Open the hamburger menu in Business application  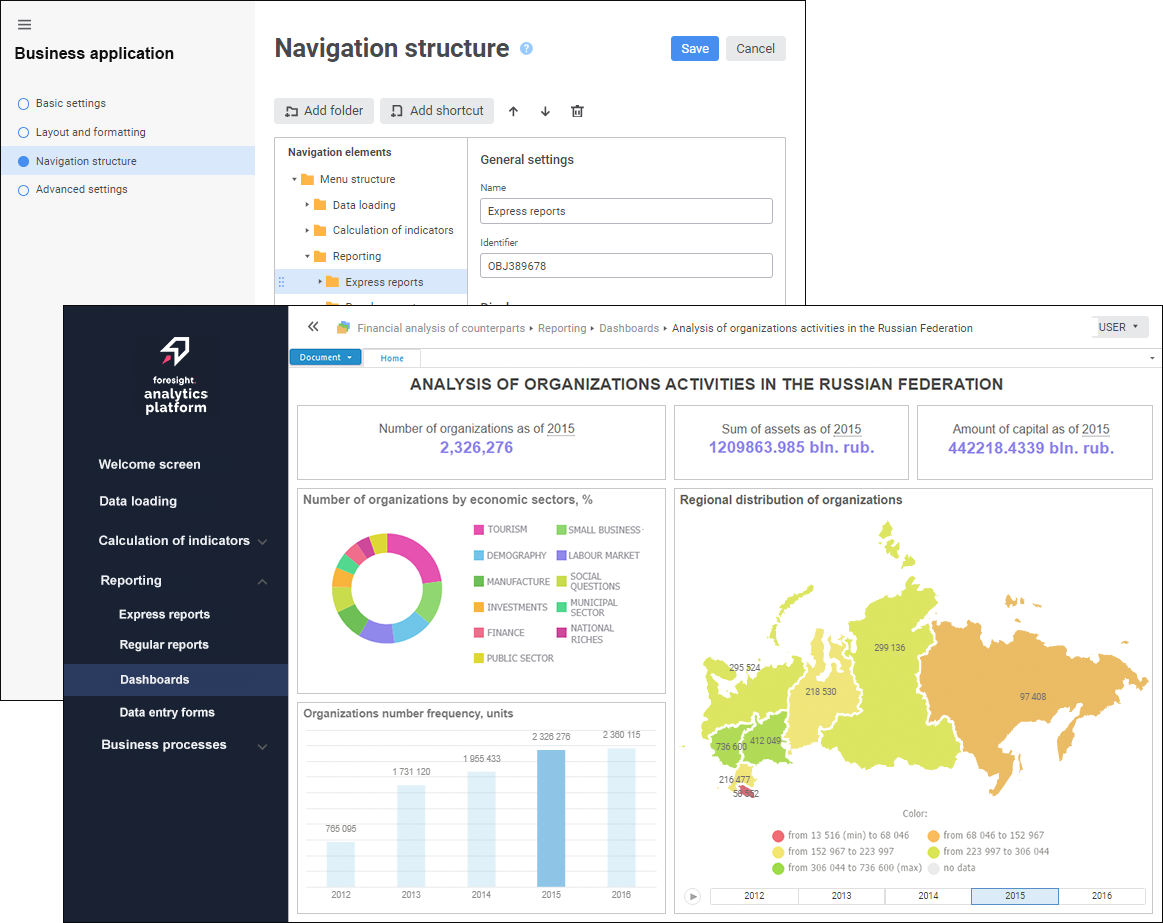24,24
